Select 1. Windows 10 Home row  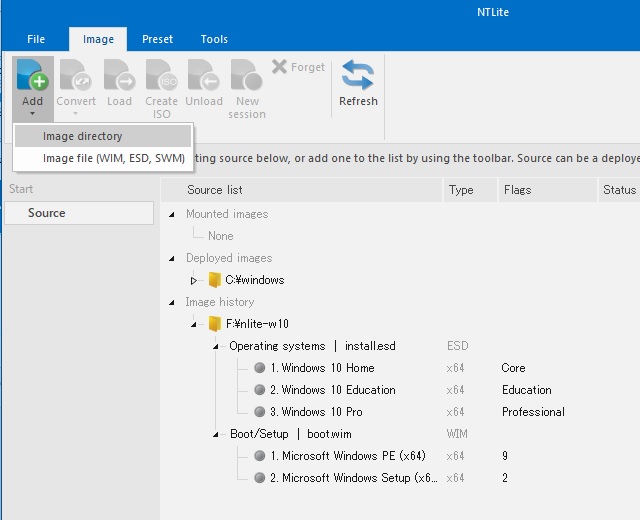coord(322,368)
